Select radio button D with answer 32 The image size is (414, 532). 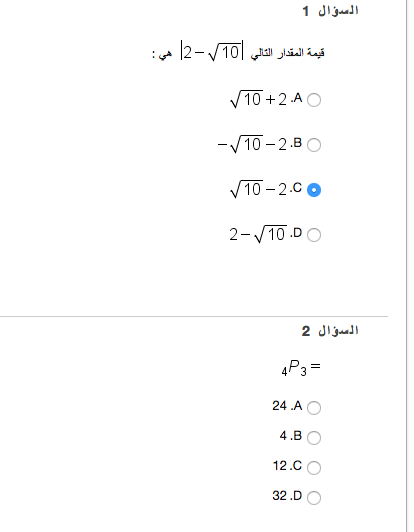coord(314,497)
